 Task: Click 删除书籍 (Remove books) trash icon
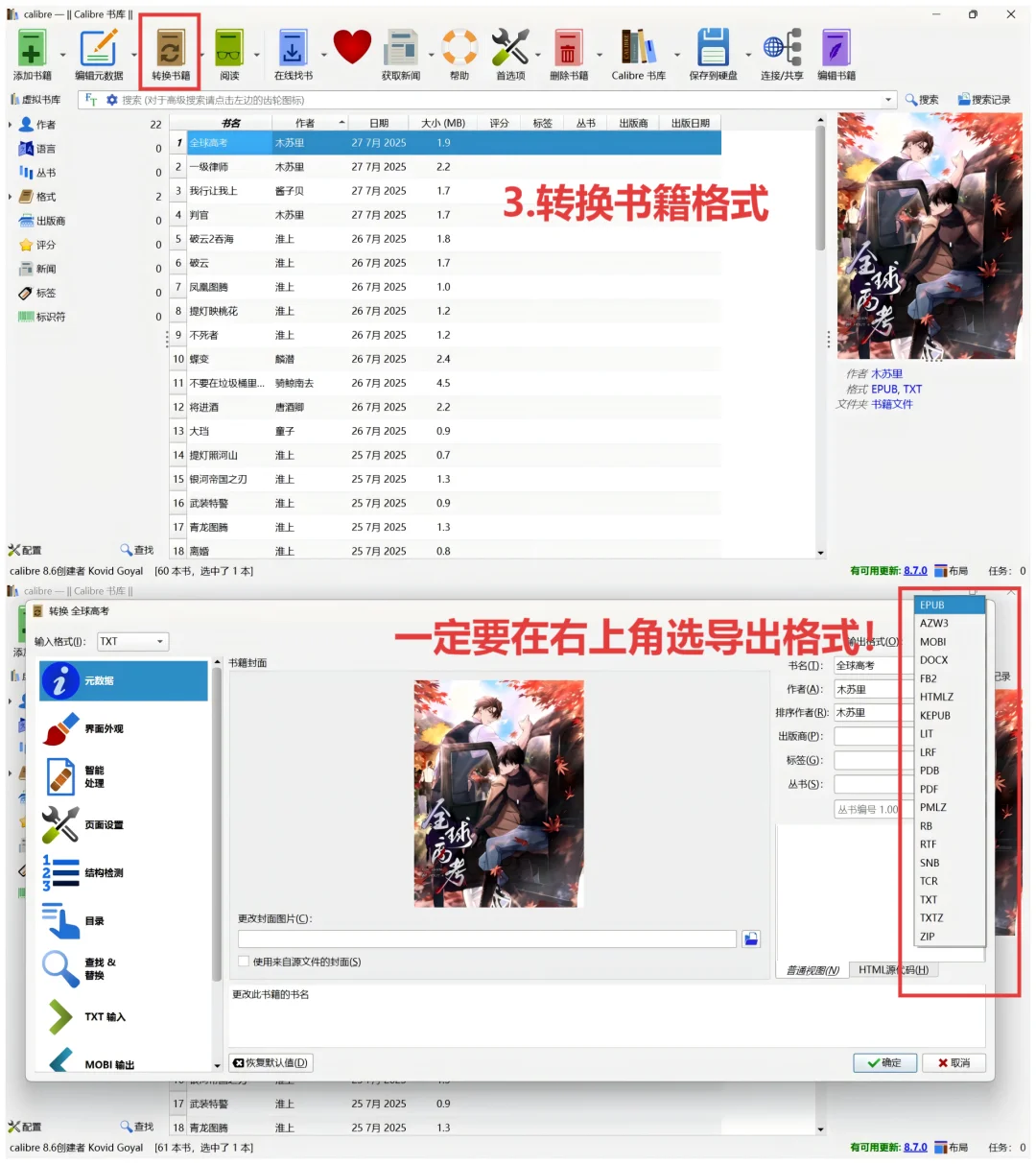(x=568, y=54)
